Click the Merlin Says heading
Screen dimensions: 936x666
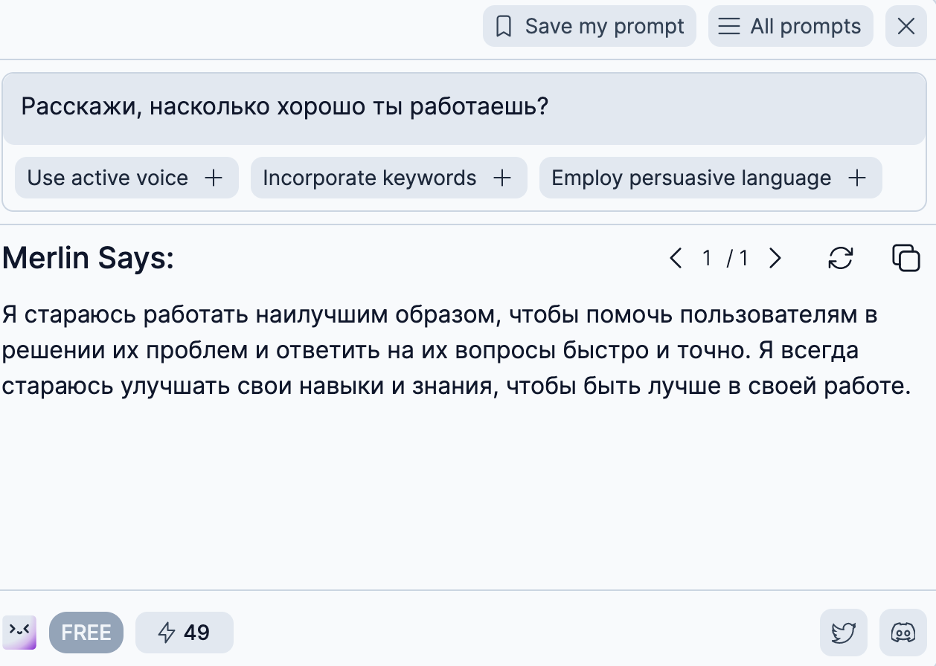pyautogui.click(x=88, y=259)
